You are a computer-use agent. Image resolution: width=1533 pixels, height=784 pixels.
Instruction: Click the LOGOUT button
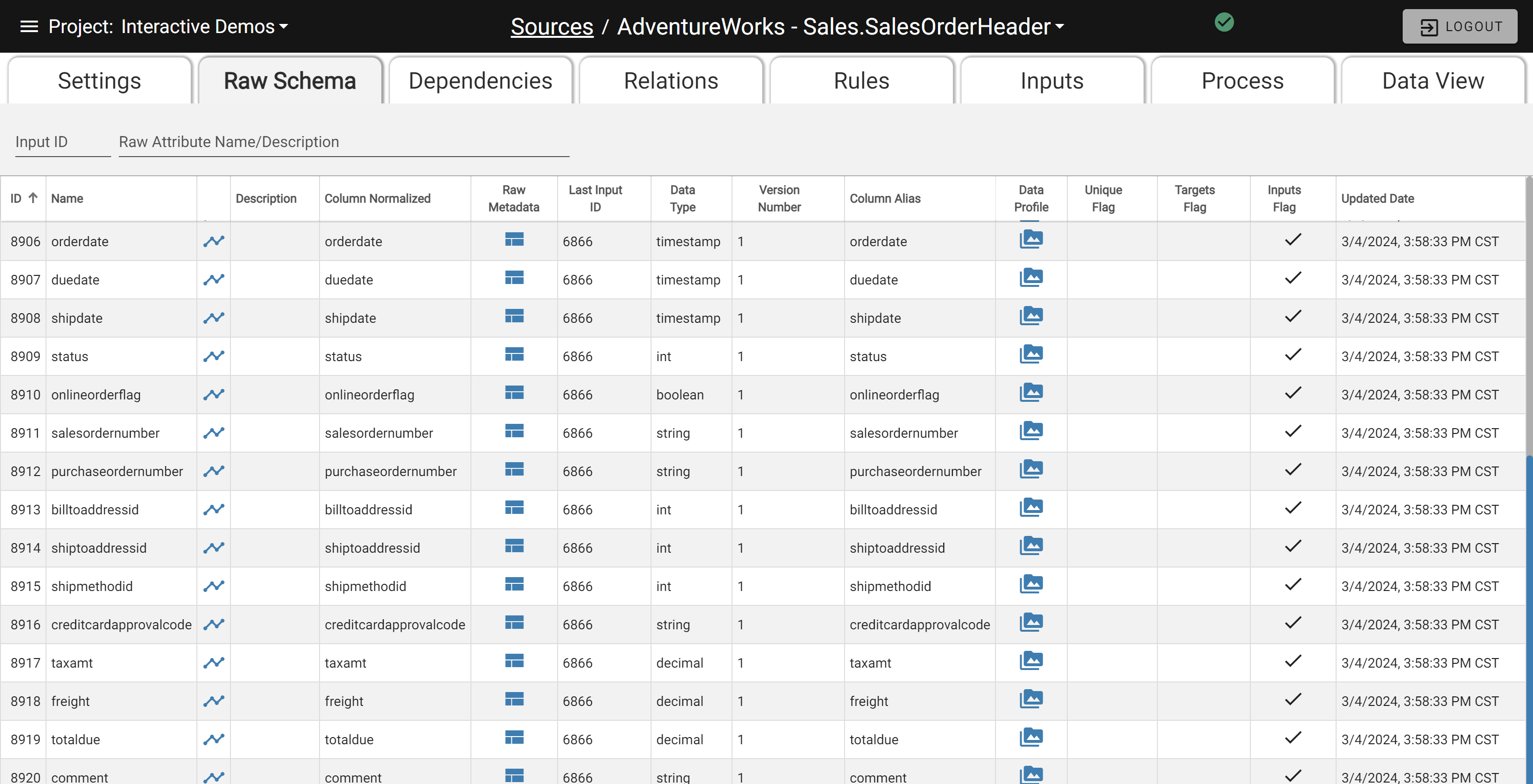click(x=1459, y=26)
